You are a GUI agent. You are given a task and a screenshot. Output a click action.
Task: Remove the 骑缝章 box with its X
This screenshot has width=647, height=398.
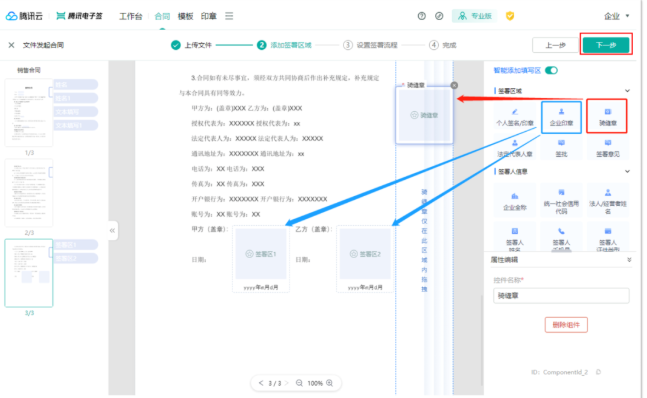[x=454, y=85]
